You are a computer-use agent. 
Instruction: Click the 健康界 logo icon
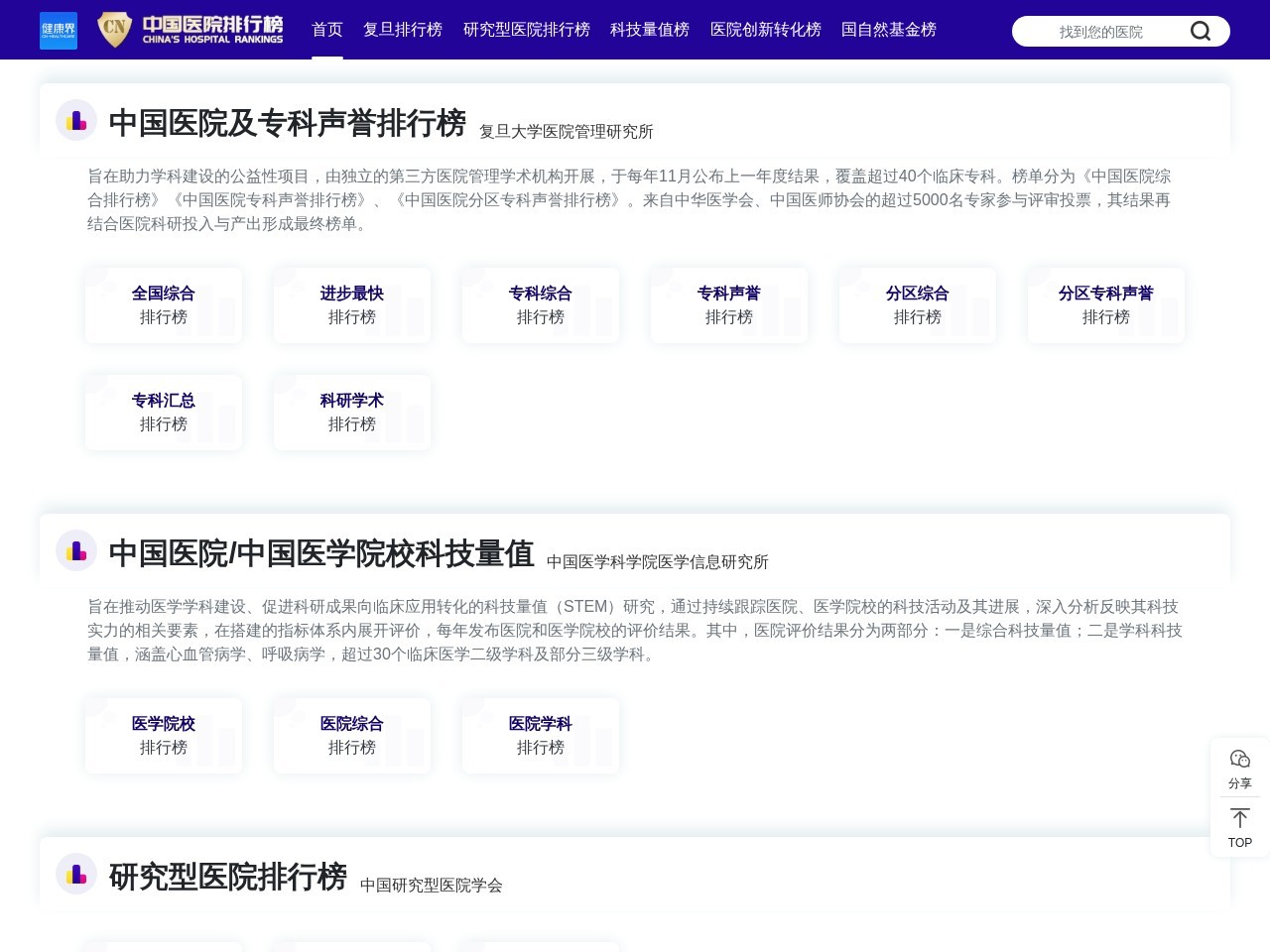(59, 31)
